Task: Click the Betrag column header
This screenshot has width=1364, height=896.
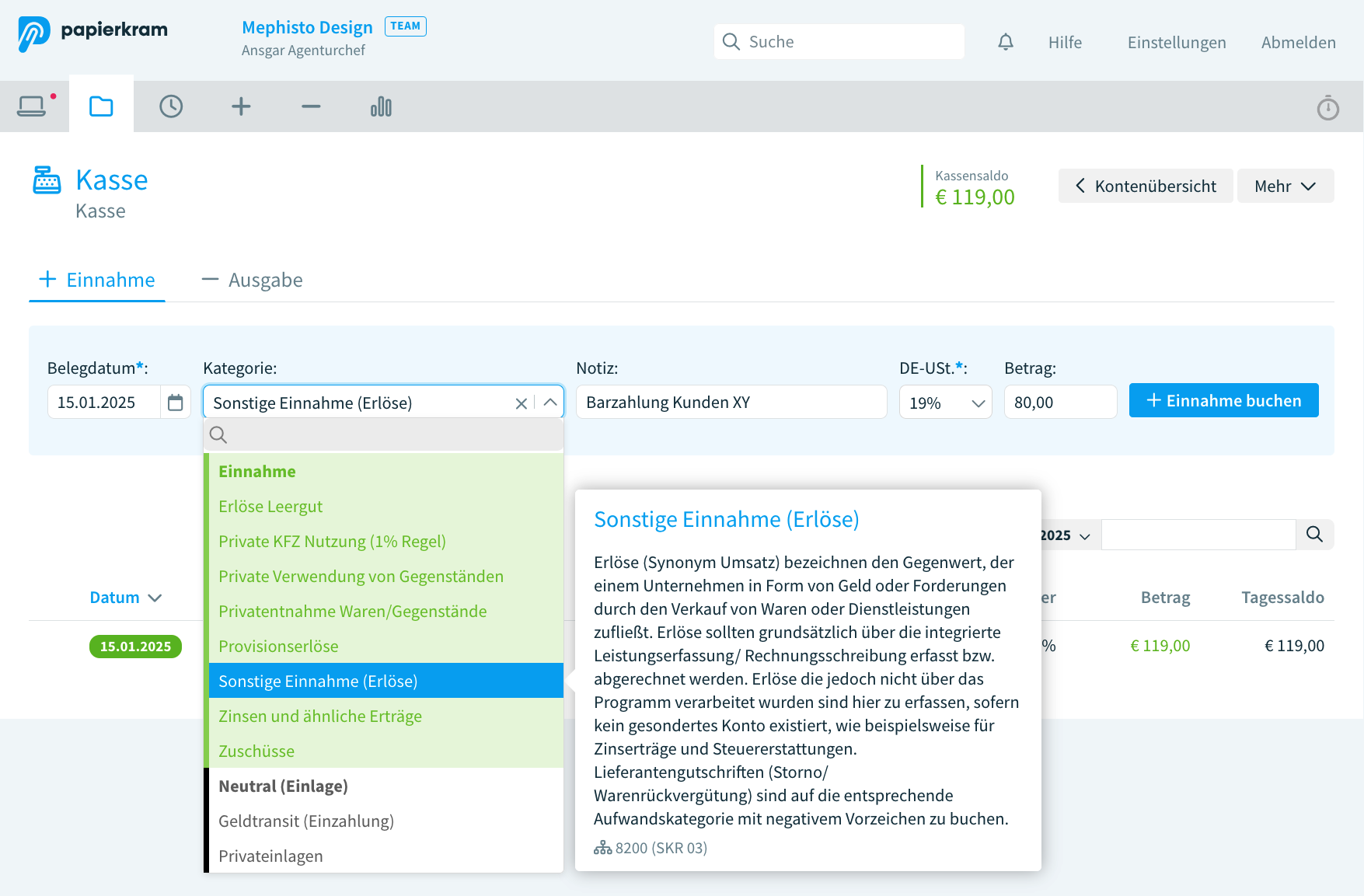Action: tap(1165, 598)
